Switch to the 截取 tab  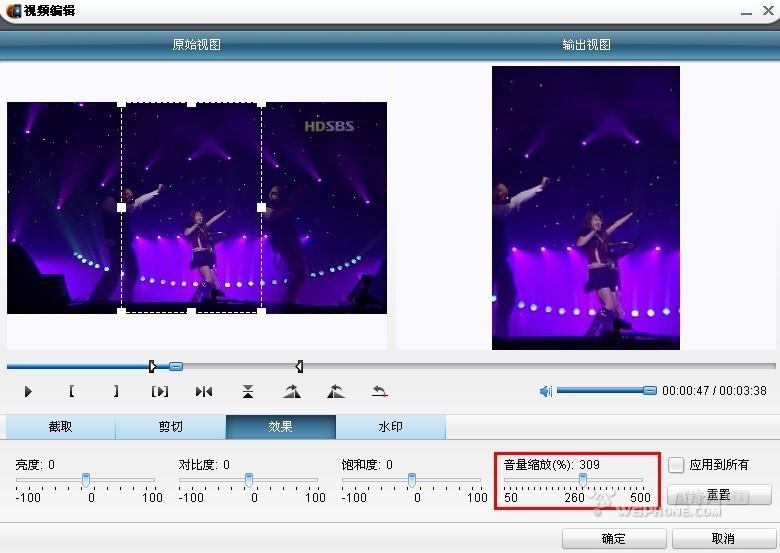point(61,427)
